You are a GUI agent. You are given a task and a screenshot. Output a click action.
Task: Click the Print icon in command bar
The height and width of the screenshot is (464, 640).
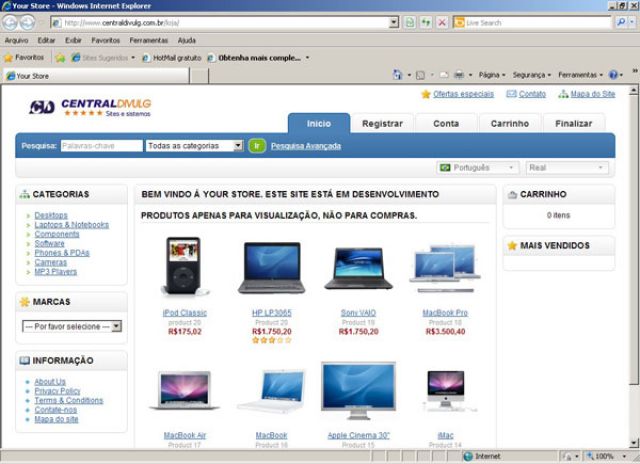click(x=459, y=75)
